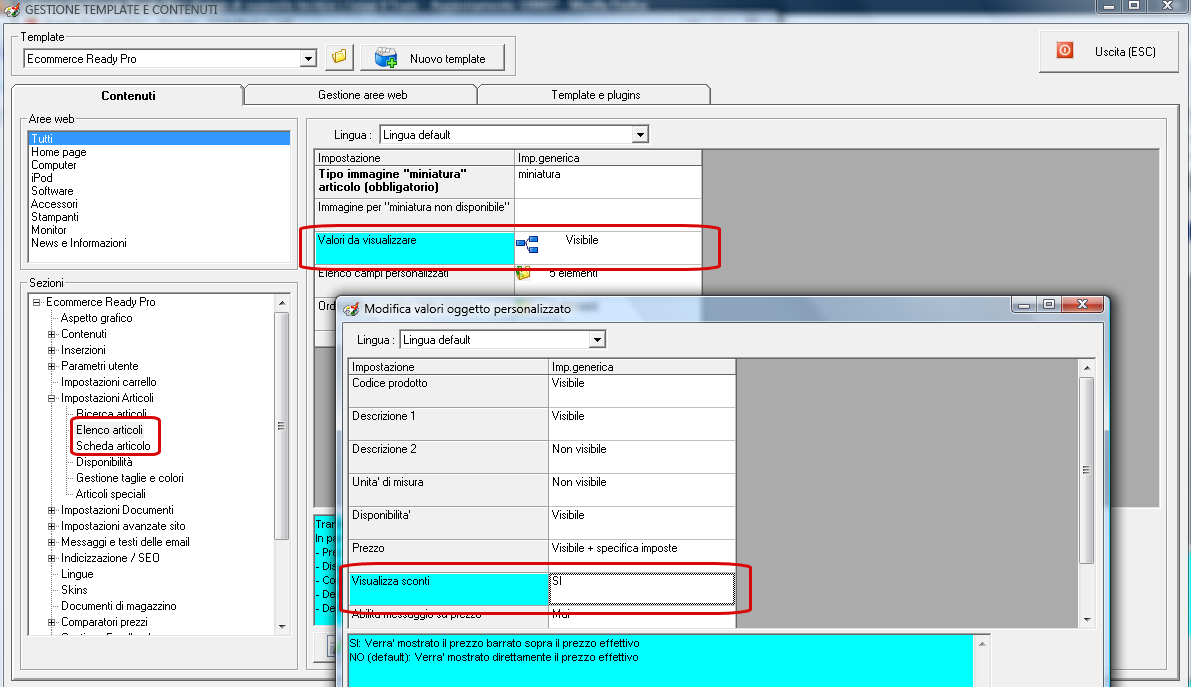Click the yellow folder icon beside template dropdown
Image resolution: width=1191 pixels, height=687 pixels.
coord(339,57)
